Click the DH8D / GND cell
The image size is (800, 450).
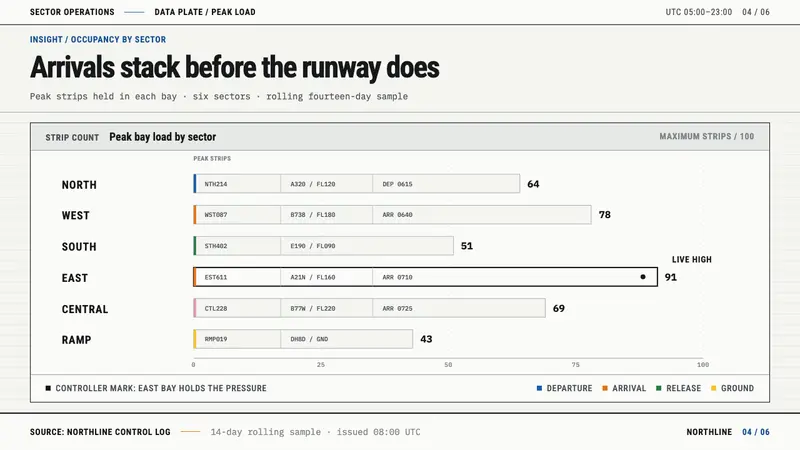click(x=346, y=339)
